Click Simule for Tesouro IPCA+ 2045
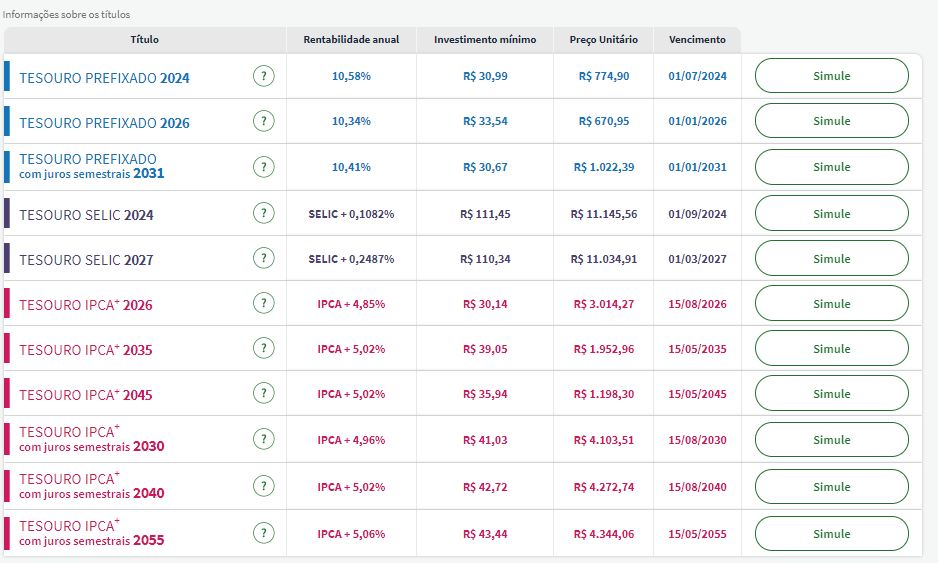 click(832, 394)
